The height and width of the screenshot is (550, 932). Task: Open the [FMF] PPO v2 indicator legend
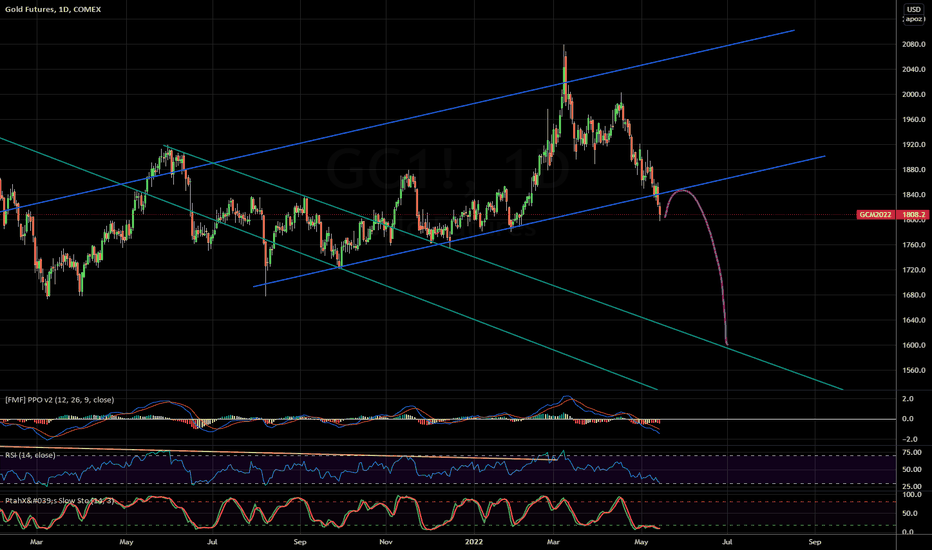[59, 400]
